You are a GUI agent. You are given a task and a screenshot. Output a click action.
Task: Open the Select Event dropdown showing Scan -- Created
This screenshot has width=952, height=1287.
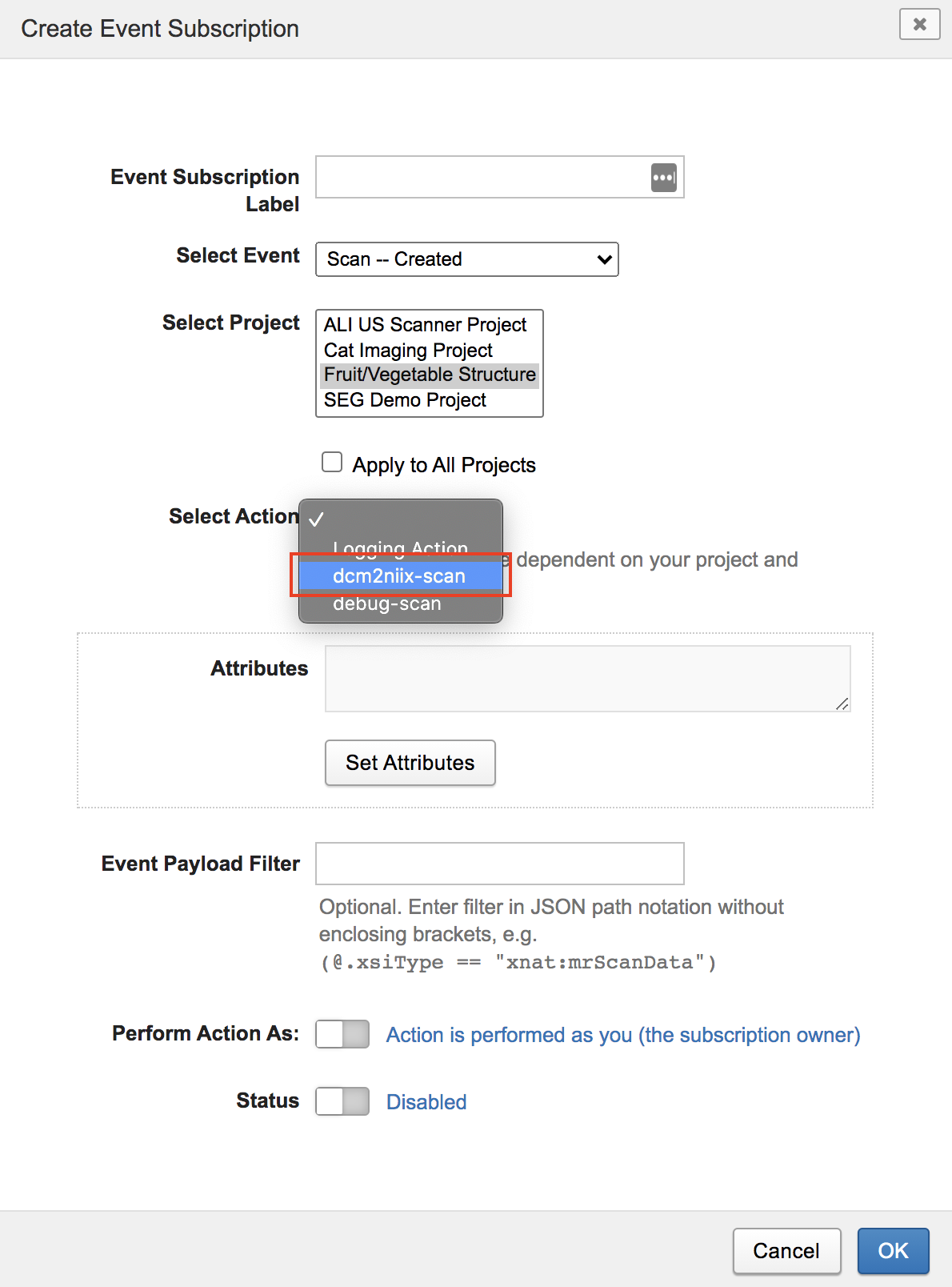(x=467, y=259)
